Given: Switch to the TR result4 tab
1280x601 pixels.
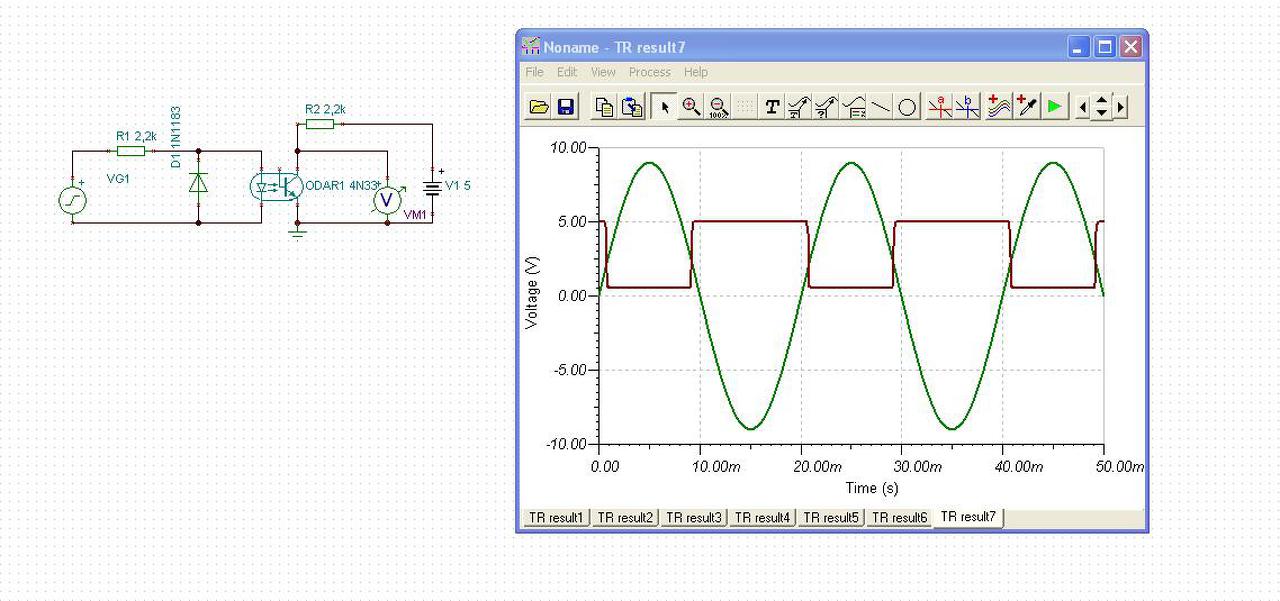Looking at the screenshot, I should [x=763, y=518].
